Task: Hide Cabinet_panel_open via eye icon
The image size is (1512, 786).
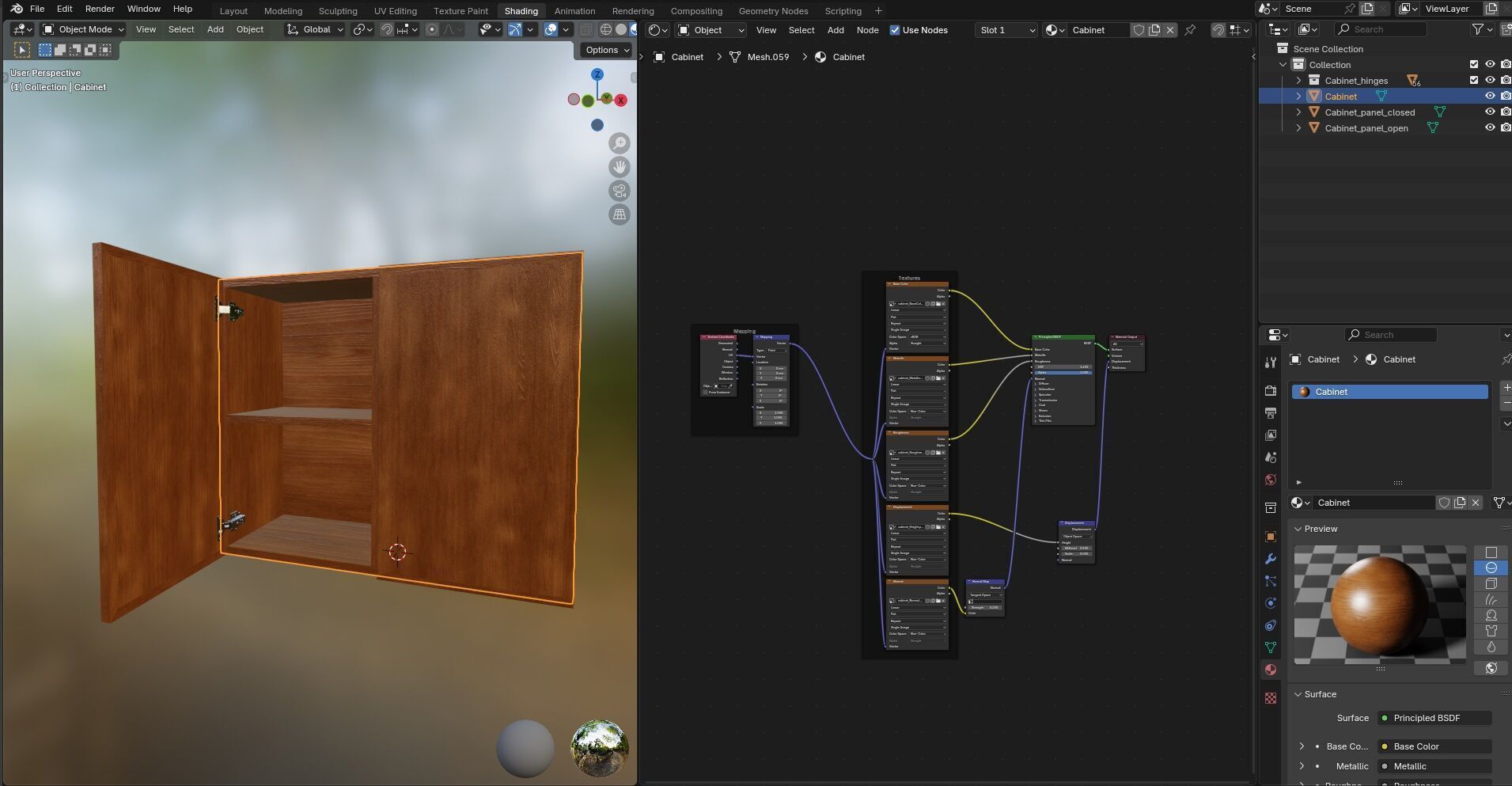Action: [1490, 127]
